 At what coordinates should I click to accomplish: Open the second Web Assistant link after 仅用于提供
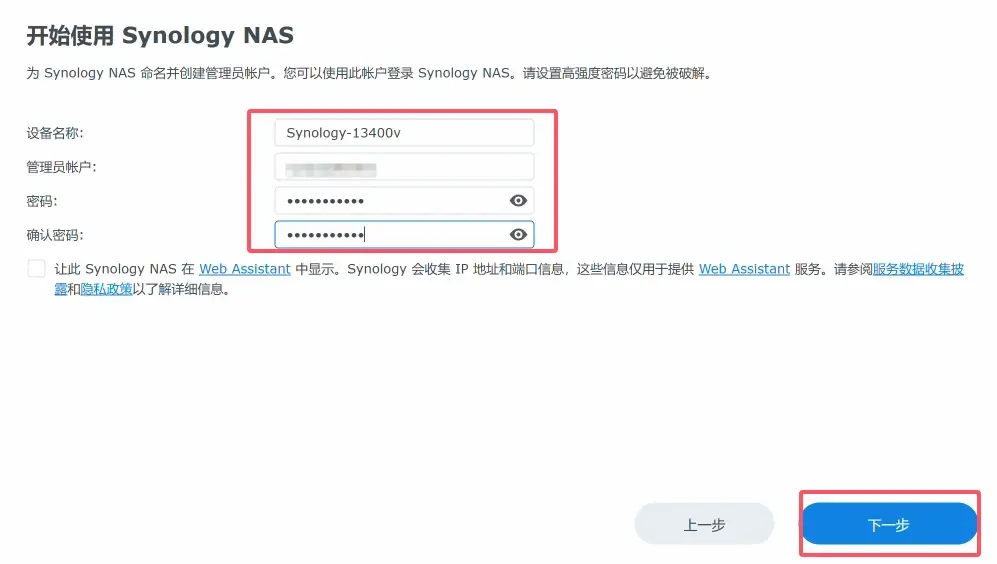745,269
